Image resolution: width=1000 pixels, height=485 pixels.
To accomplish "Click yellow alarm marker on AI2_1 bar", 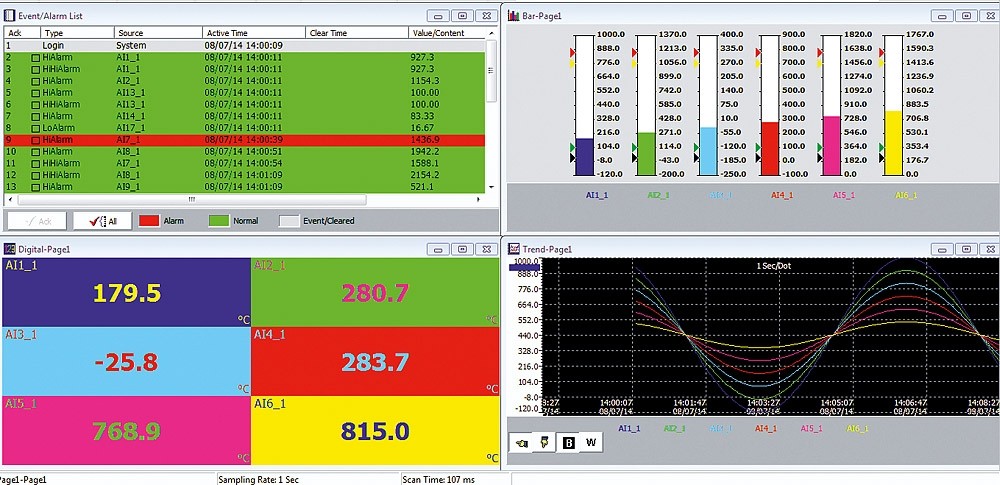I will pyautogui.click(x=634, y=63).
